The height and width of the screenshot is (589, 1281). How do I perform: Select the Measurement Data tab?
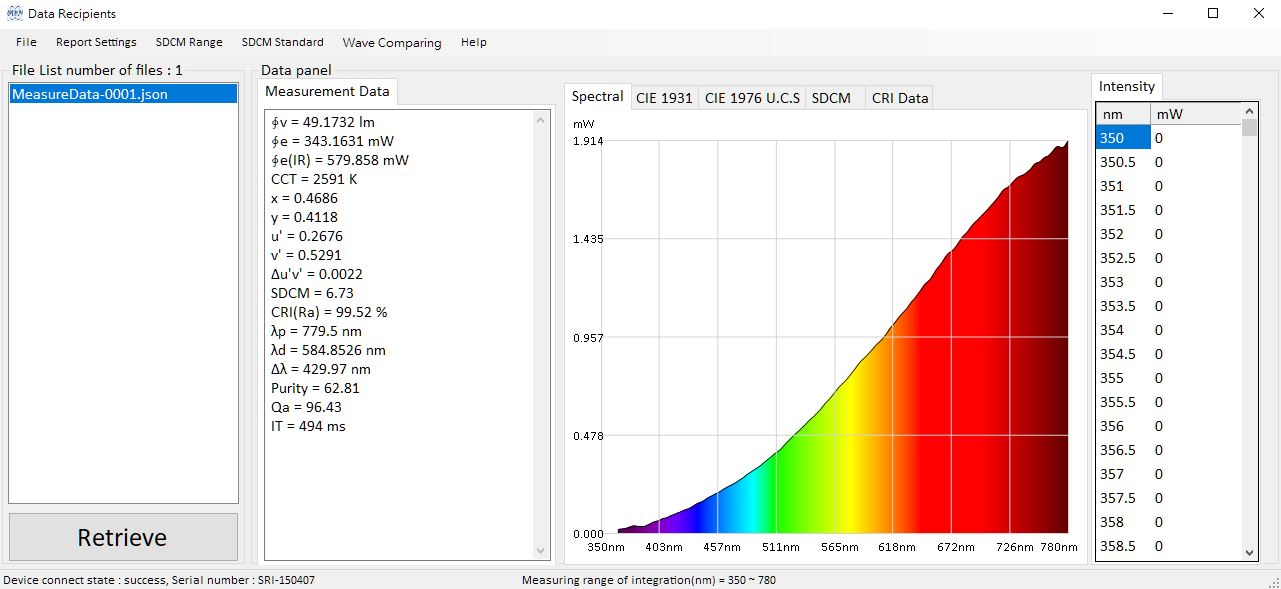click(x=327, y=91)
